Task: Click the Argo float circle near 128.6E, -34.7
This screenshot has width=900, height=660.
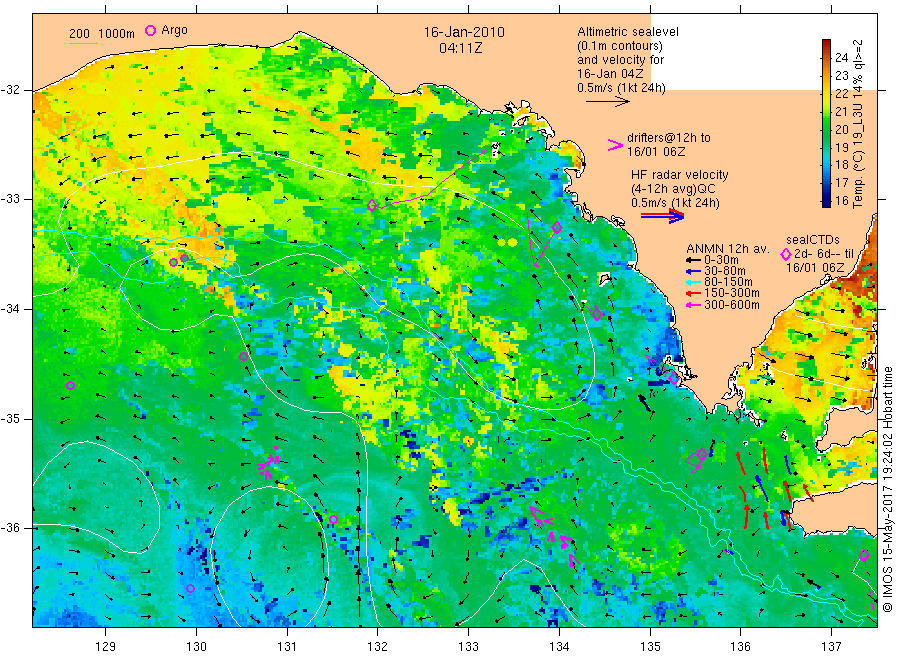Action: click(71, 385)
